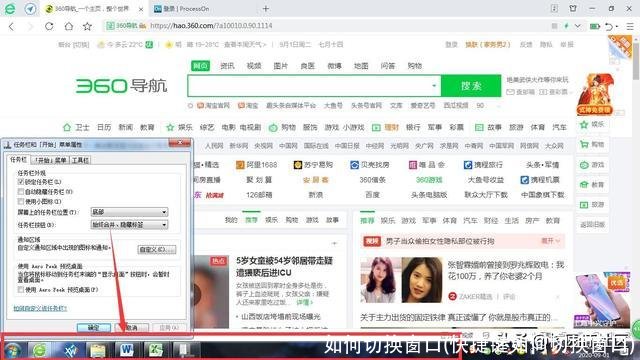Click the compass navigation icon beside logo
640x360 pixels.
(30, 9)
